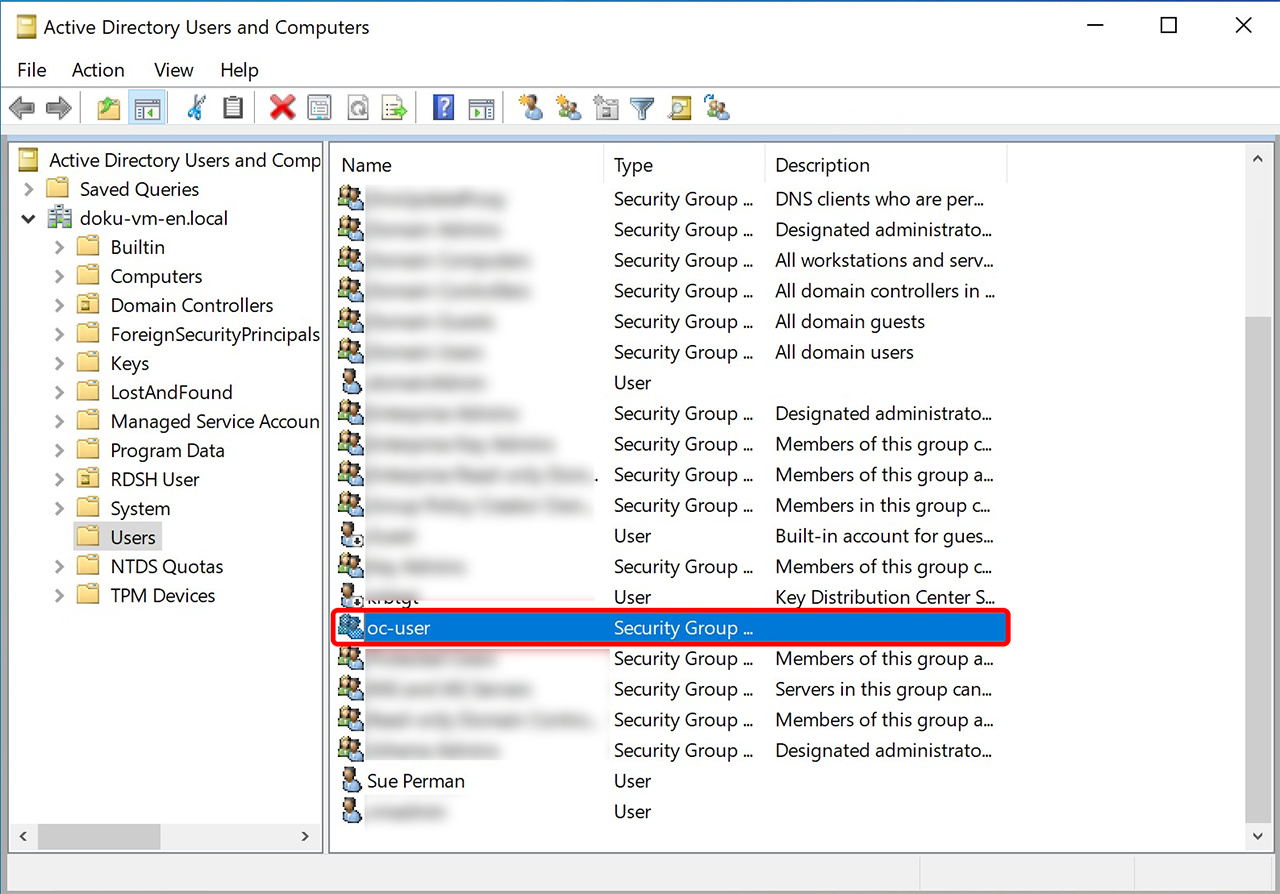Delete object with red X icon
Viewport: 1280px width, 894px height.
click(x=283, y=108)
